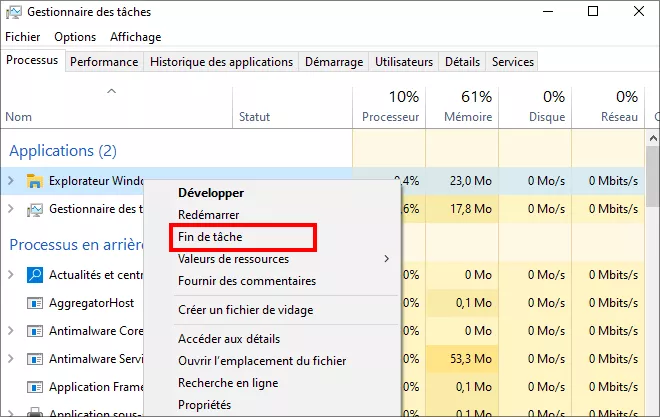This screenshot has width=660, height=417.
Task: Click the Processus en arrière-plan heading
Action: pyautogui.click(x=76, y=244)
